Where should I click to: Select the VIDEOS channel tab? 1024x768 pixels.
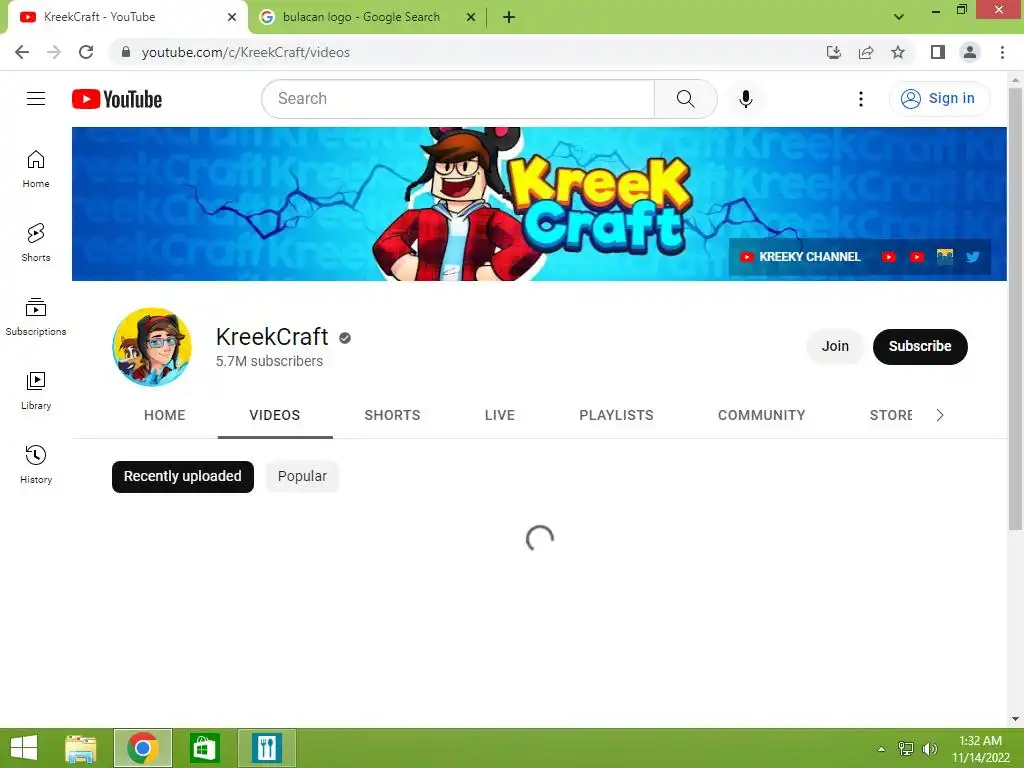click(275, 415)
